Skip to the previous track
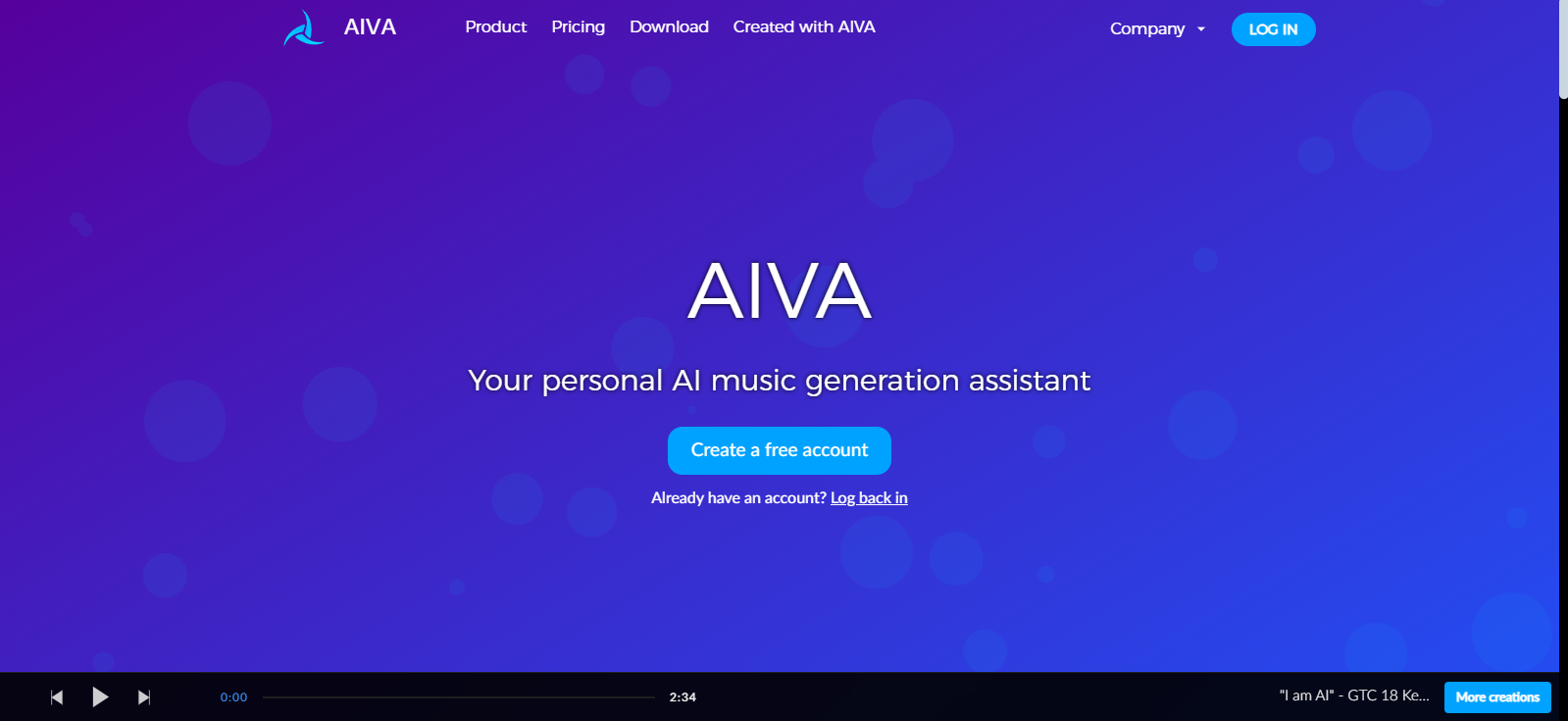Image resolution: width=1568 pixels, height=721 pixels. 57,697
